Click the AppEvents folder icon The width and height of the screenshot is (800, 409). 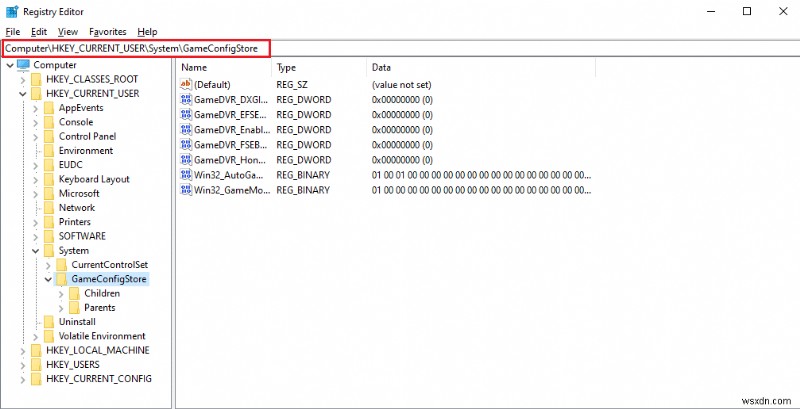(x=48, y=108)
